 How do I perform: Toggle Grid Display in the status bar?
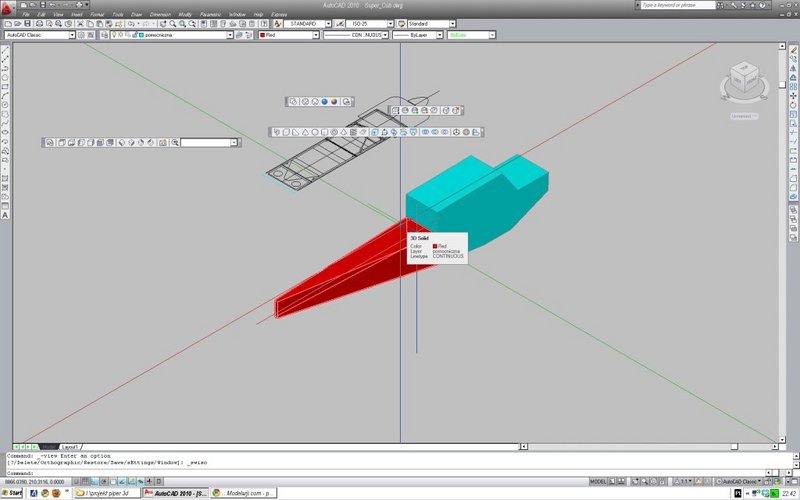click(x=85, y=481)
